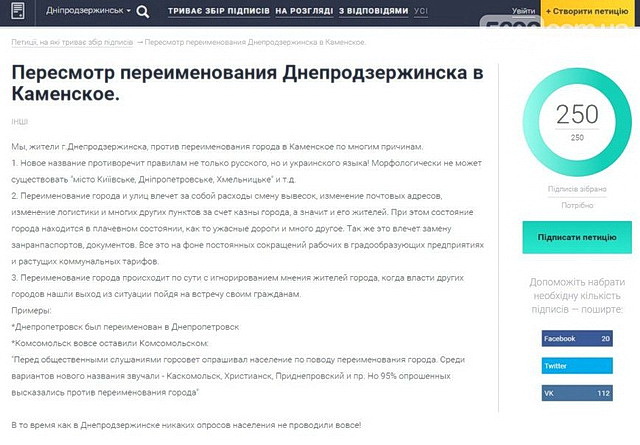
Task: Click the paragraph beginning 'Мы, жители г.Днепродзержинска'
Action: click(217, 147)
